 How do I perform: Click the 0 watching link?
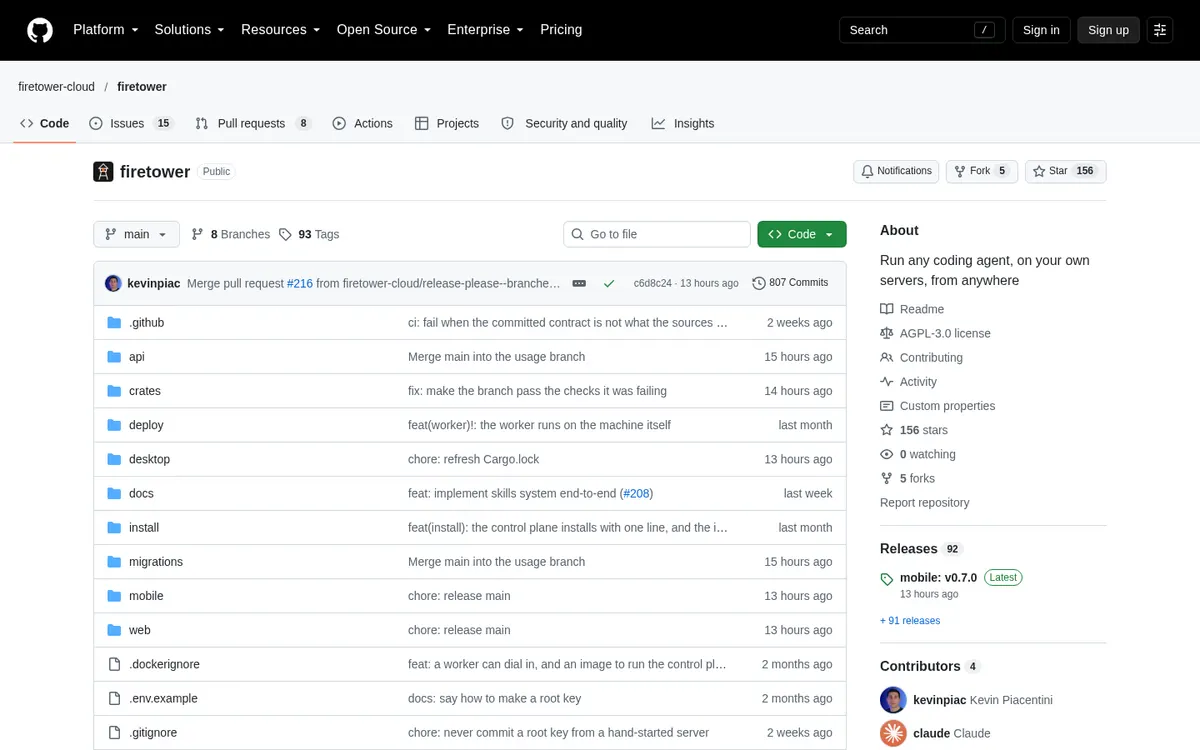(x=918, y=454)
